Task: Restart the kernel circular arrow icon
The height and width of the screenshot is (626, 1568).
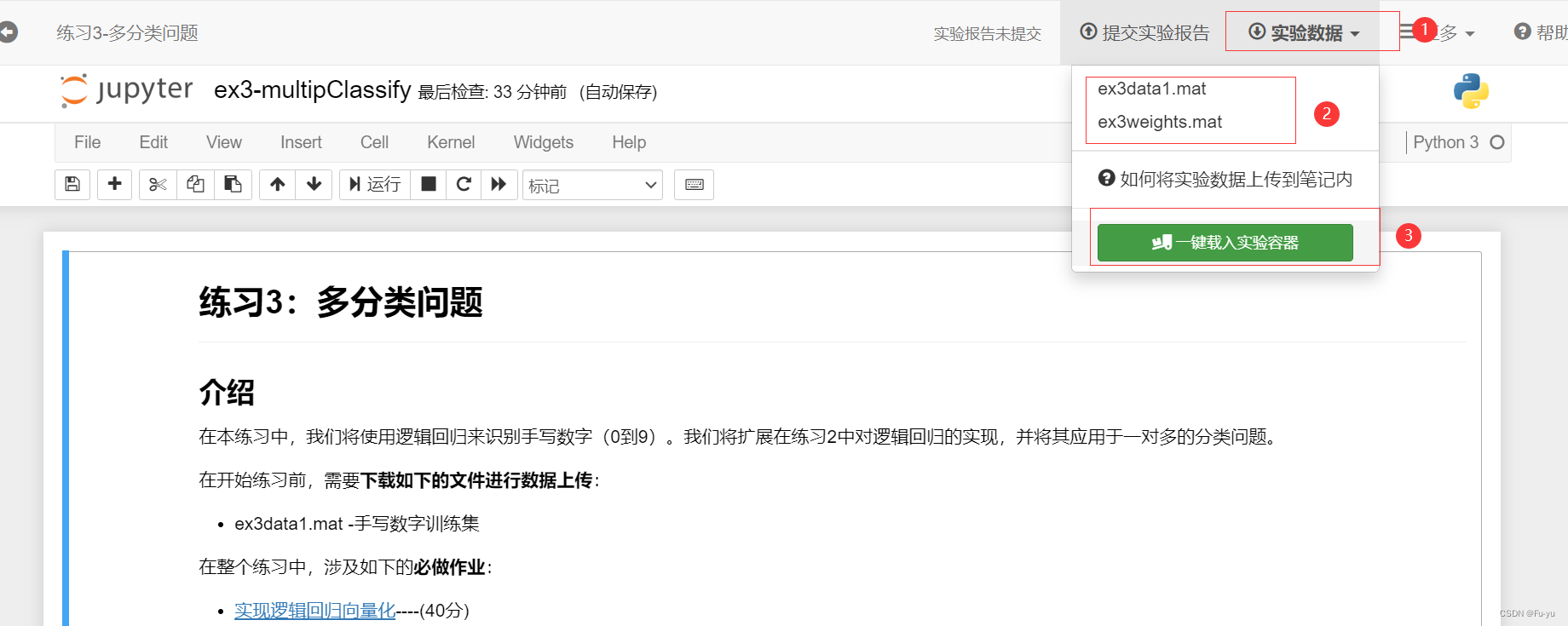Action: [x=464, y=184]
